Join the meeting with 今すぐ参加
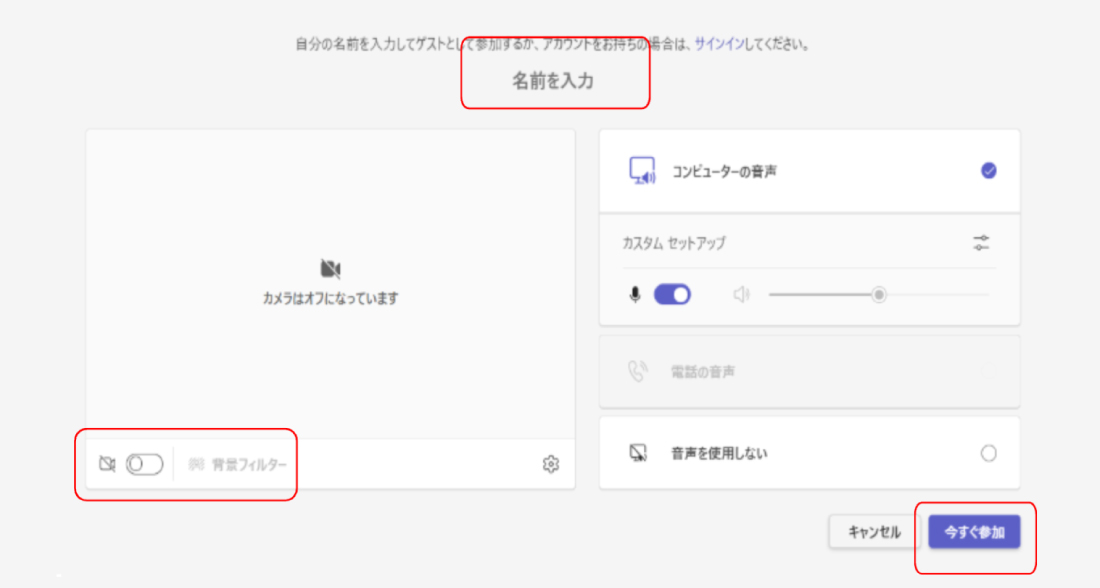 (973, 532)
